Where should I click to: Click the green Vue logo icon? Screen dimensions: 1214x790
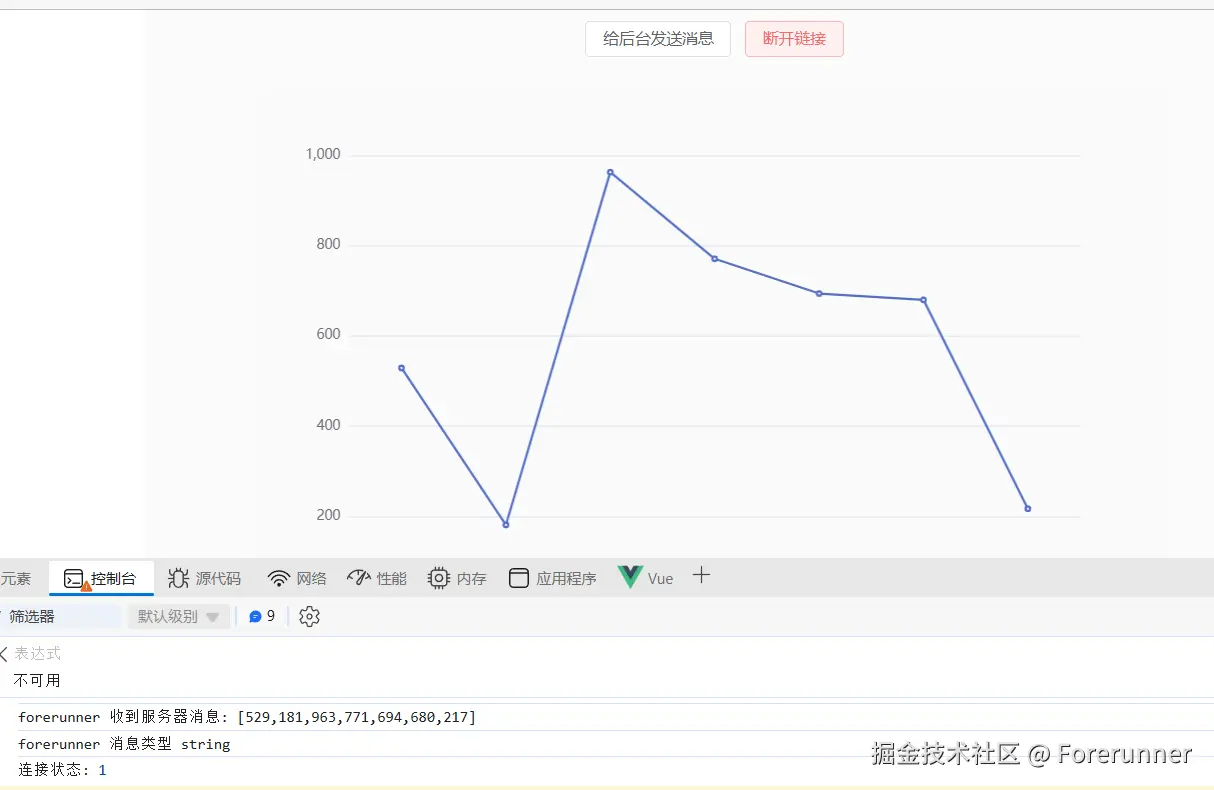pyautogui.click(x=630, y=577)
